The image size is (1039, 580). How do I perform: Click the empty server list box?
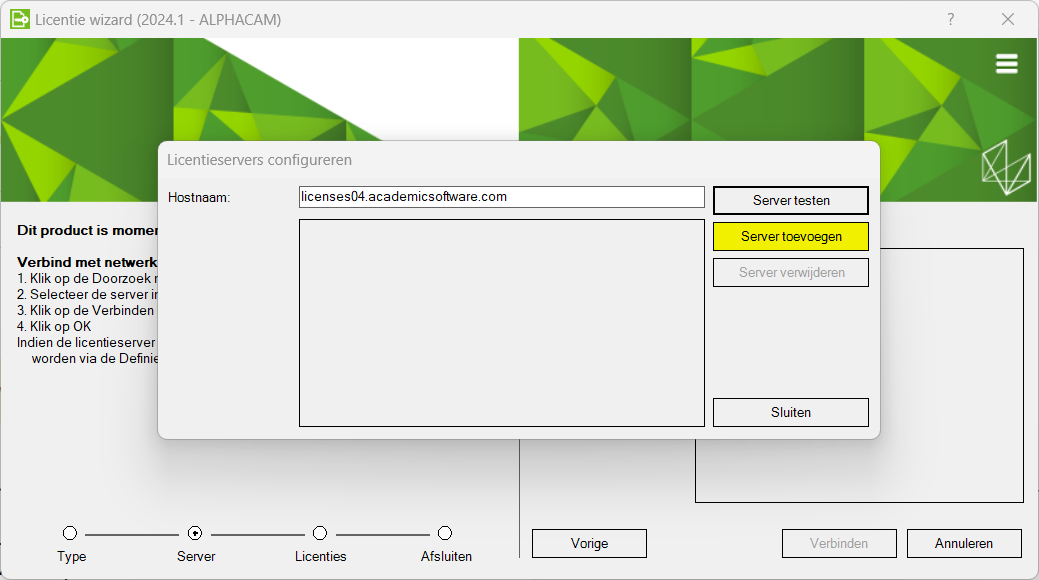(x=502, y=323)
